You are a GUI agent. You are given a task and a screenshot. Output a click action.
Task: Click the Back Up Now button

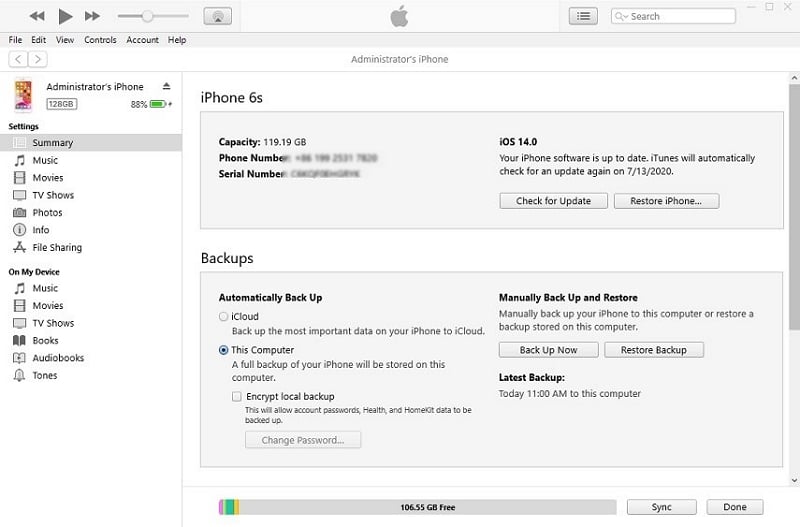pyautogui.click(x=548, y=350)
